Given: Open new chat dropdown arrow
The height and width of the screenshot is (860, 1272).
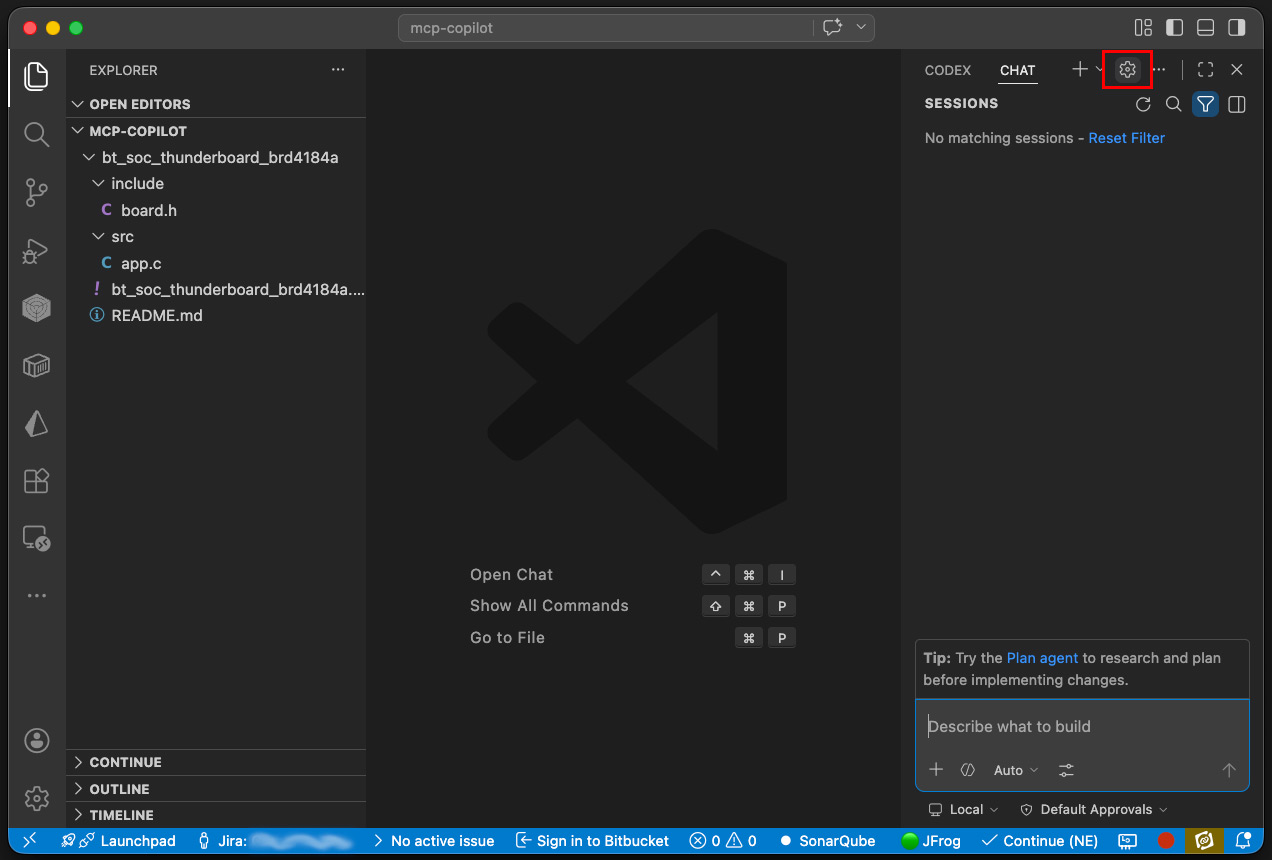Looking at the screenshot, I should point(1099,69).
